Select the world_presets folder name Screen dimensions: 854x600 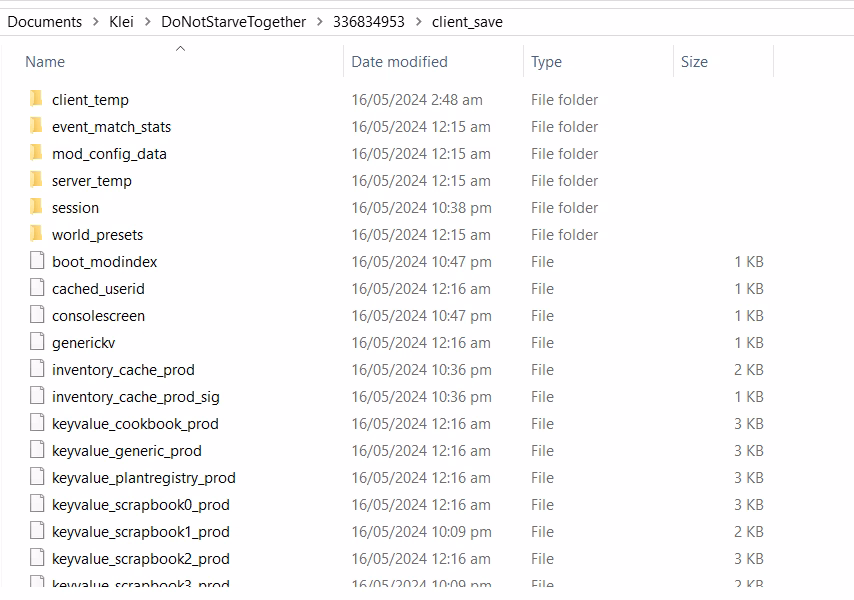click(x=97, y=235)
